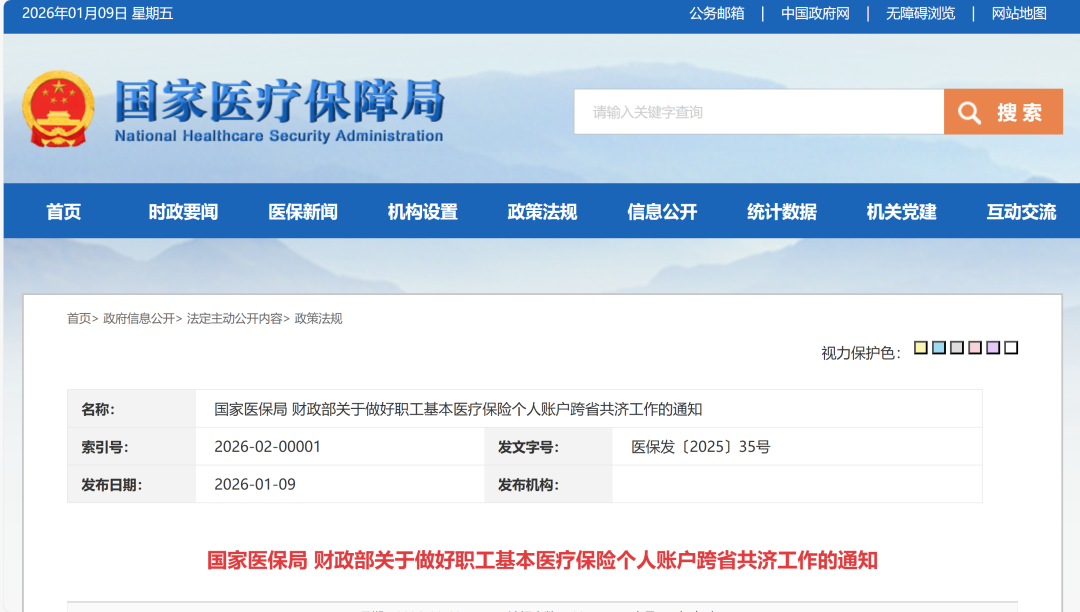The height and width of the screenshot is (612, 1080).
Task: Open the 中国政府网 top link
Action: tap(815, 13)
